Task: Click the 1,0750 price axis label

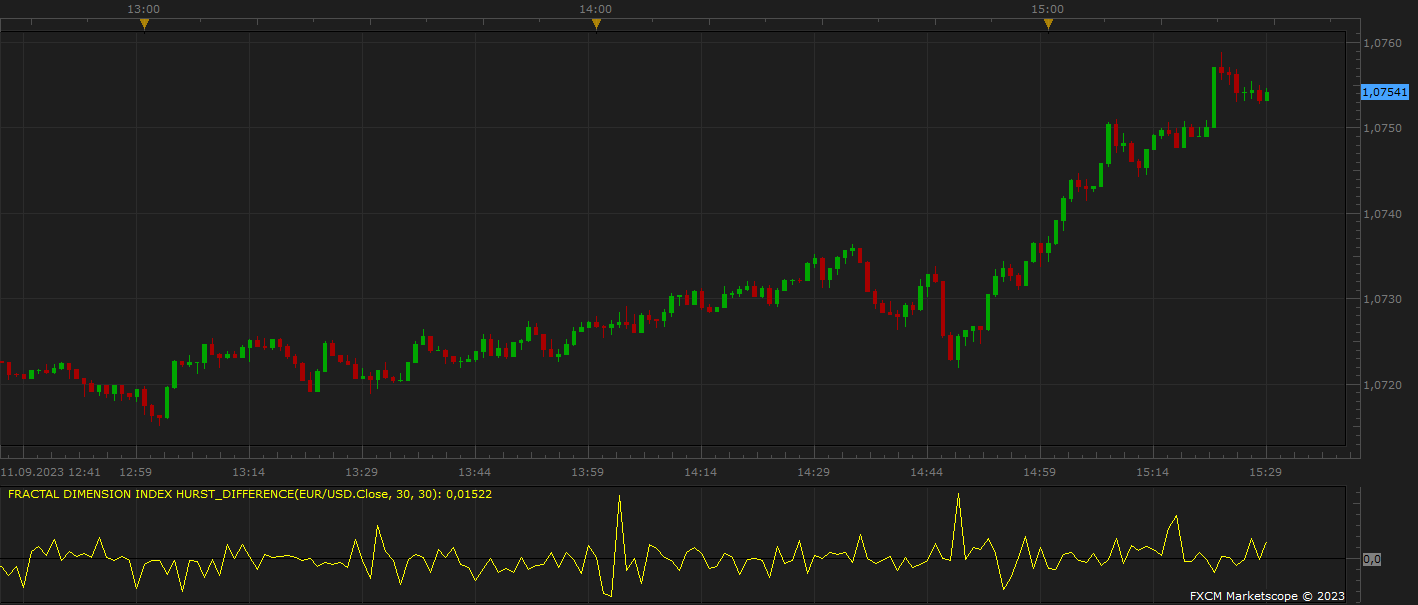Action: coord(1383,128)
